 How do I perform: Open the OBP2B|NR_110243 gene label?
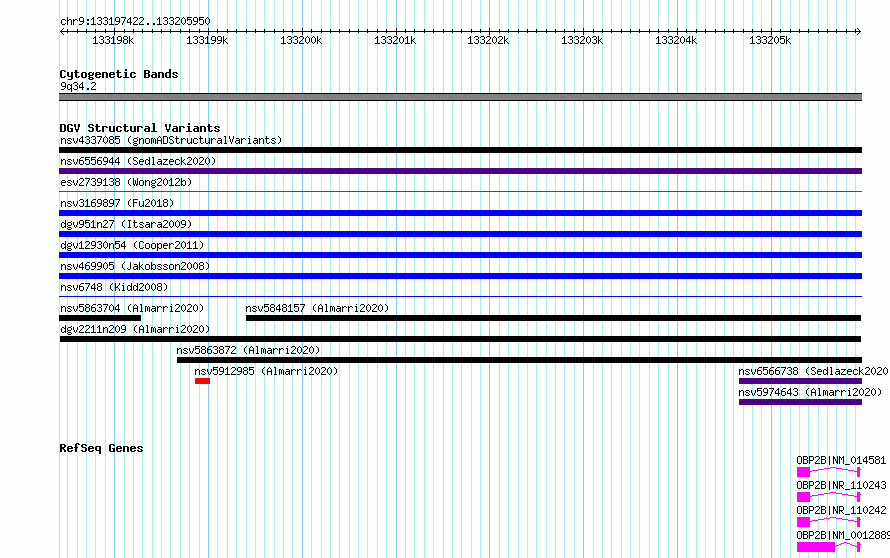841,485
